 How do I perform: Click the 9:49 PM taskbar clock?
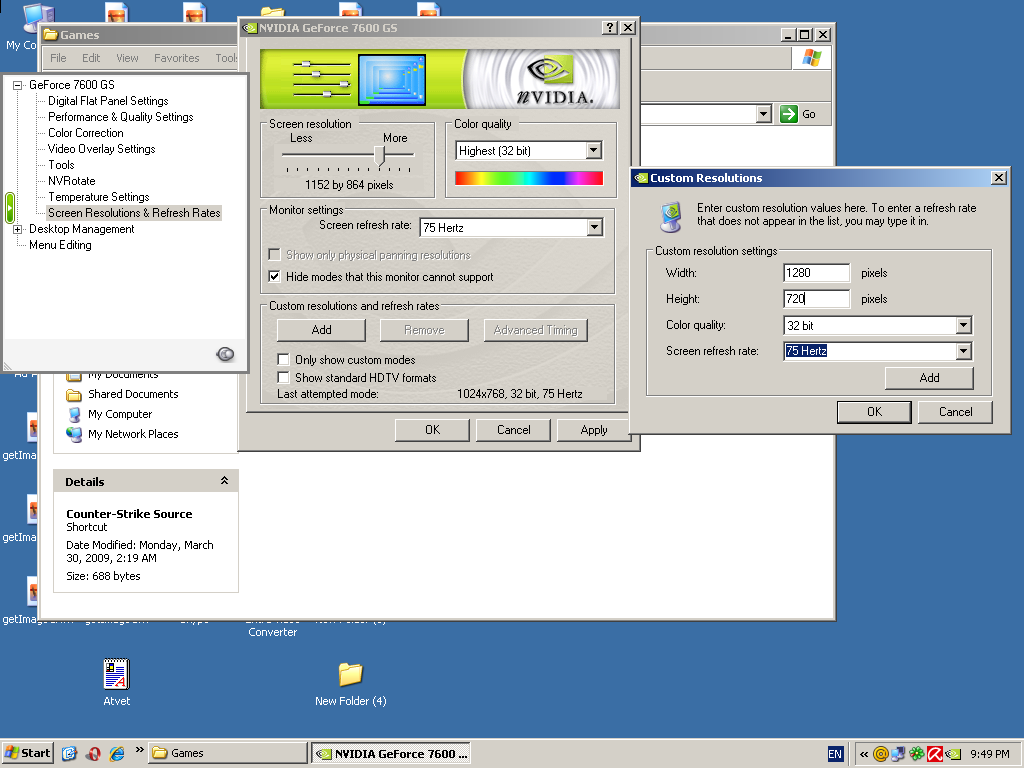click(x=989, y=754)
